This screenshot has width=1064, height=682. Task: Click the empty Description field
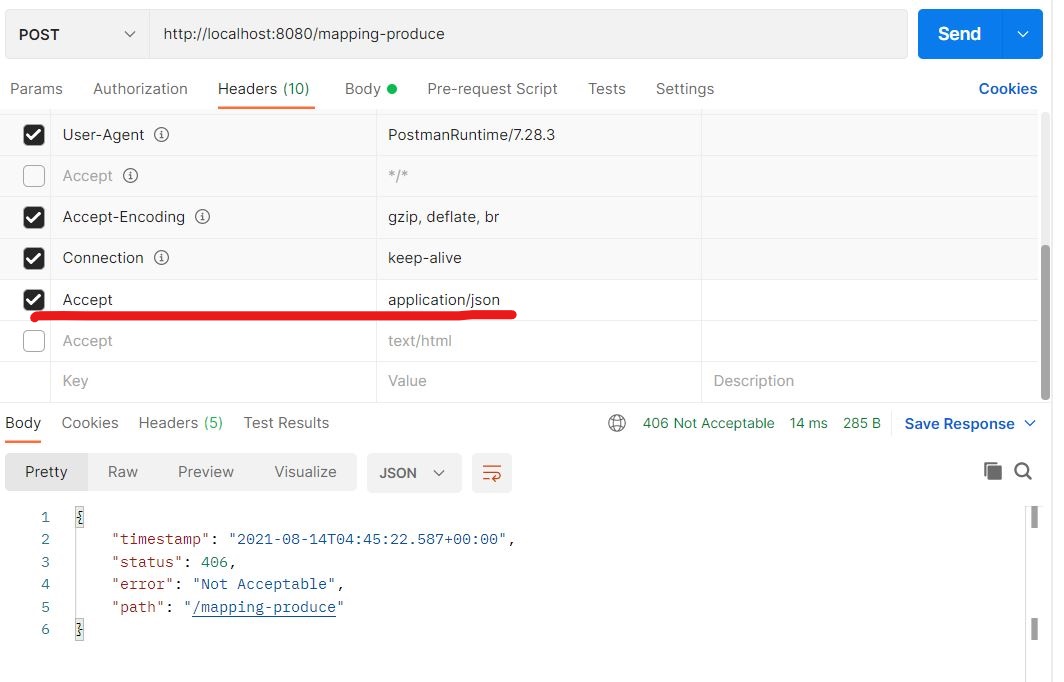[869, 381]
